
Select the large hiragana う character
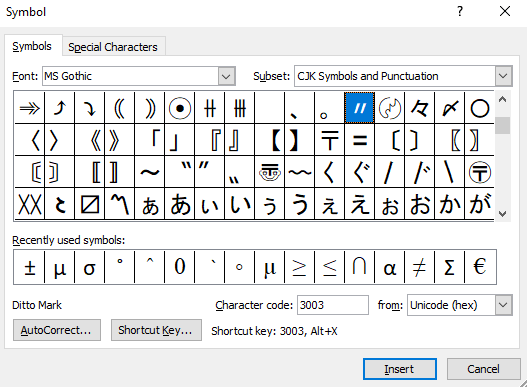pyautogui.click(x=299, y=204)
